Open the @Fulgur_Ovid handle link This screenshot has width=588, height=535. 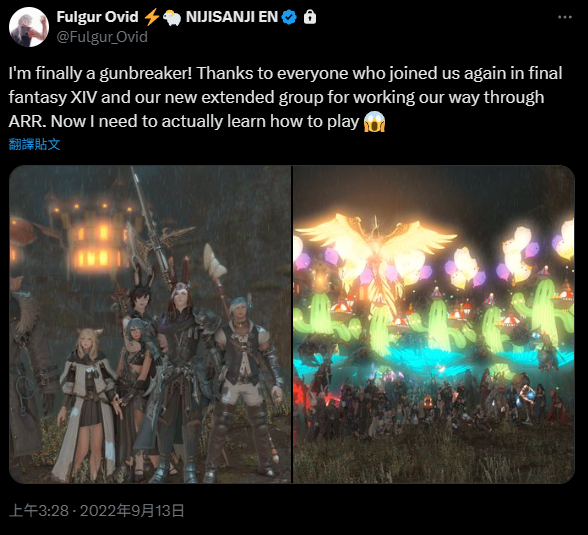[102, 37]
